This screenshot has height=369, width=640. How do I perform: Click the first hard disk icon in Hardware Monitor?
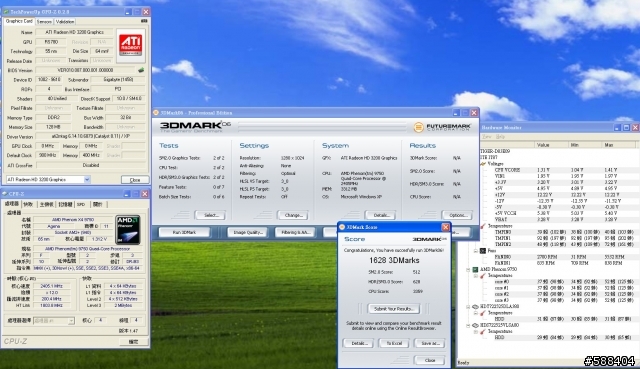pos(476,307)
